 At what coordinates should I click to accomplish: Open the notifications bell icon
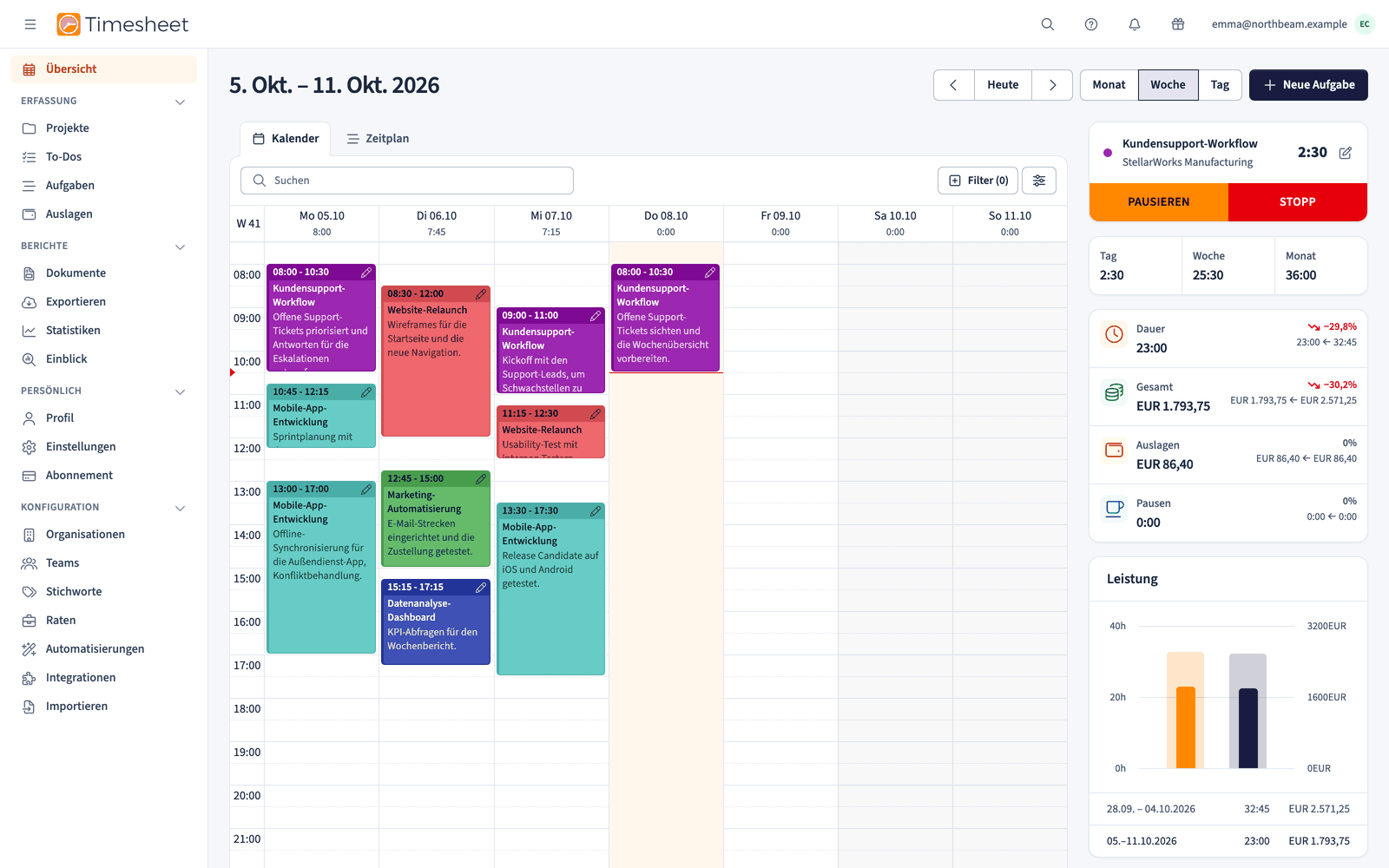click(x=1135, y=24)
